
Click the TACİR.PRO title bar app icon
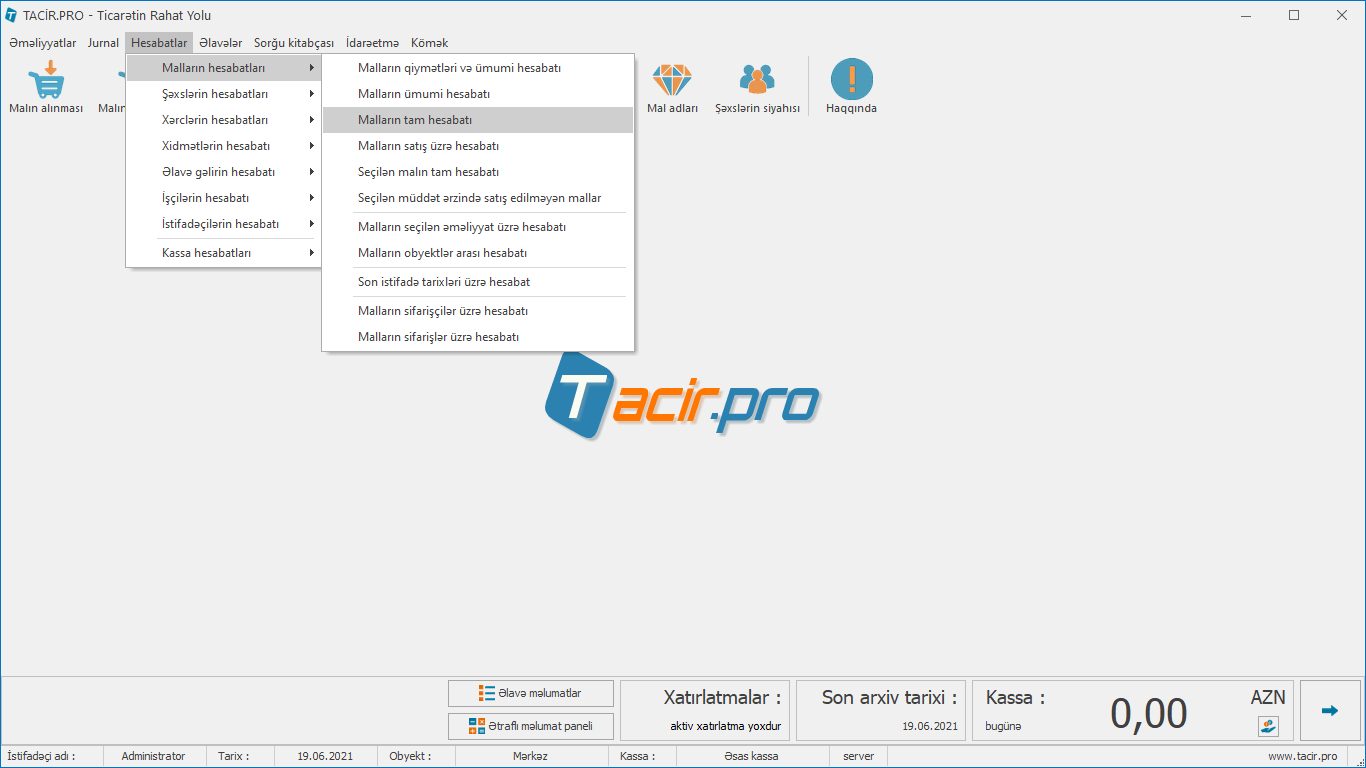(x=11, y=16)
